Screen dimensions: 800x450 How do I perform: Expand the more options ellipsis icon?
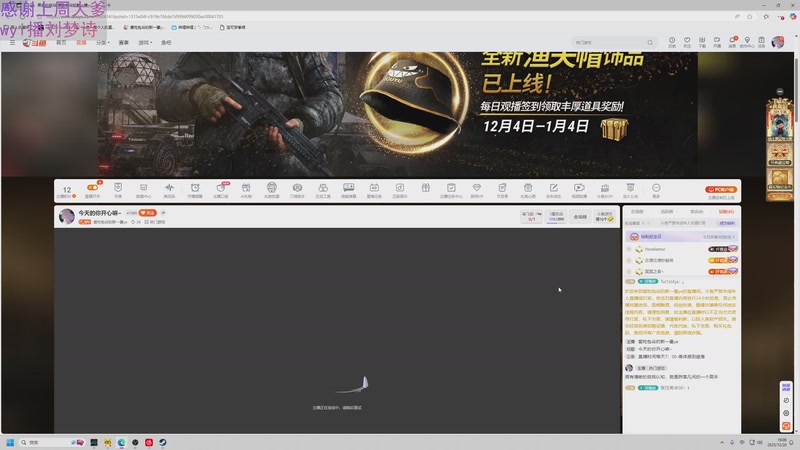(656, 188)
